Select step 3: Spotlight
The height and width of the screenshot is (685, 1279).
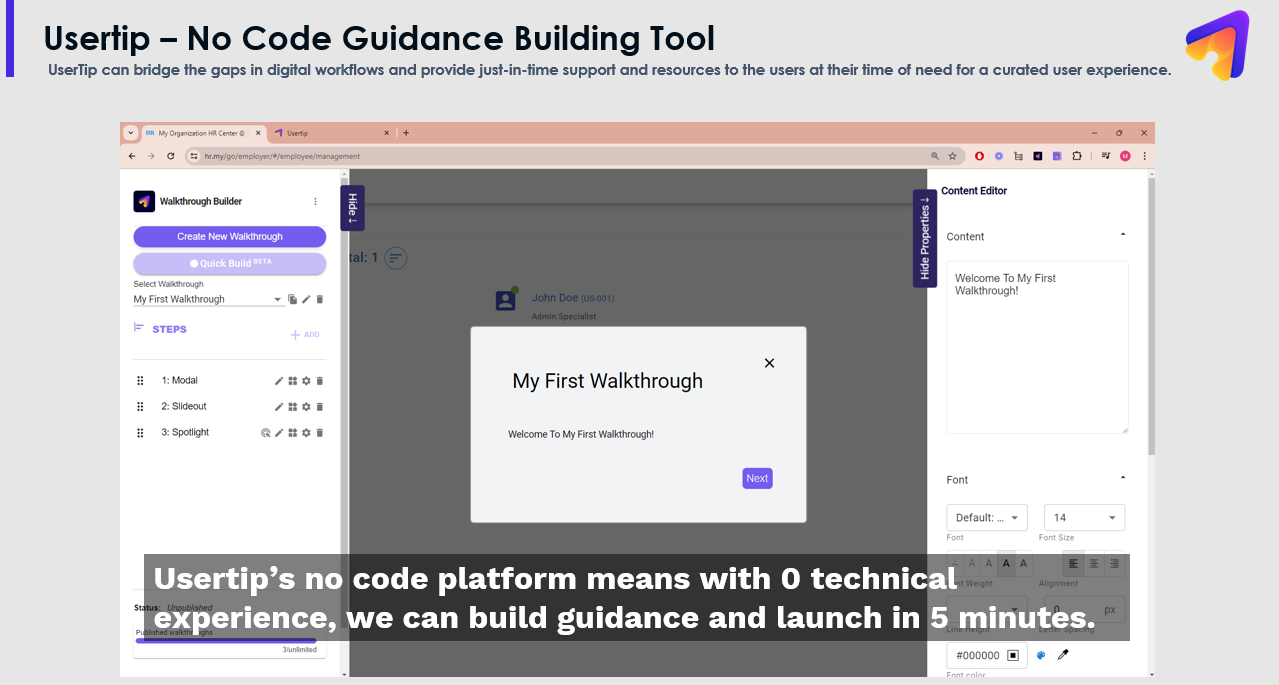tap(185, 433)
